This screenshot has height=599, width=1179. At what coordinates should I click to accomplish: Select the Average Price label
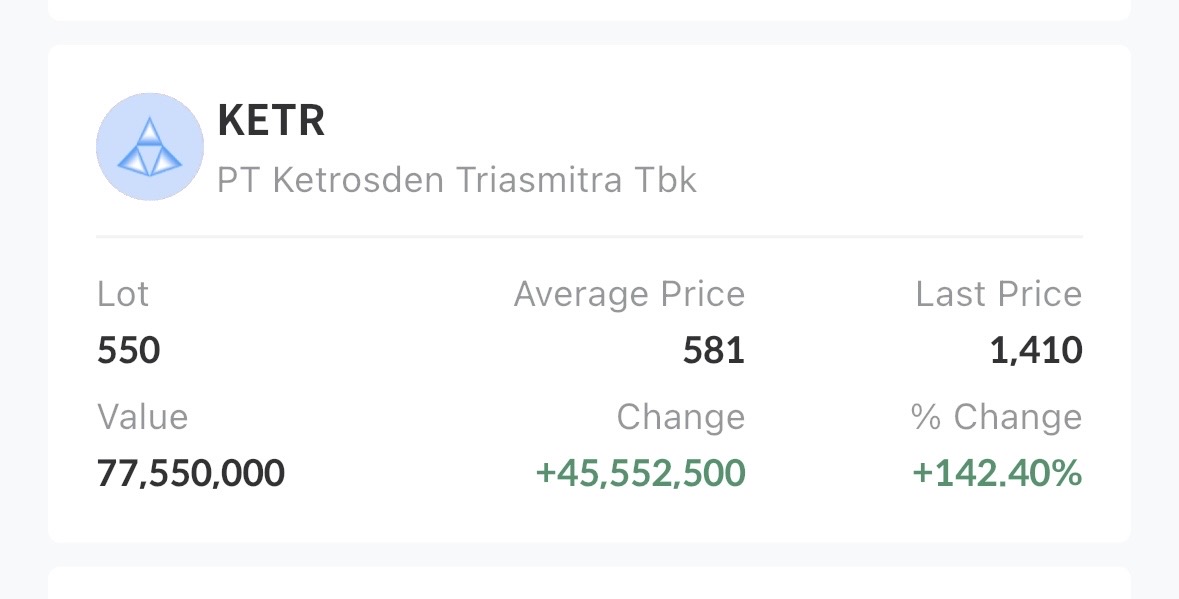629,293
